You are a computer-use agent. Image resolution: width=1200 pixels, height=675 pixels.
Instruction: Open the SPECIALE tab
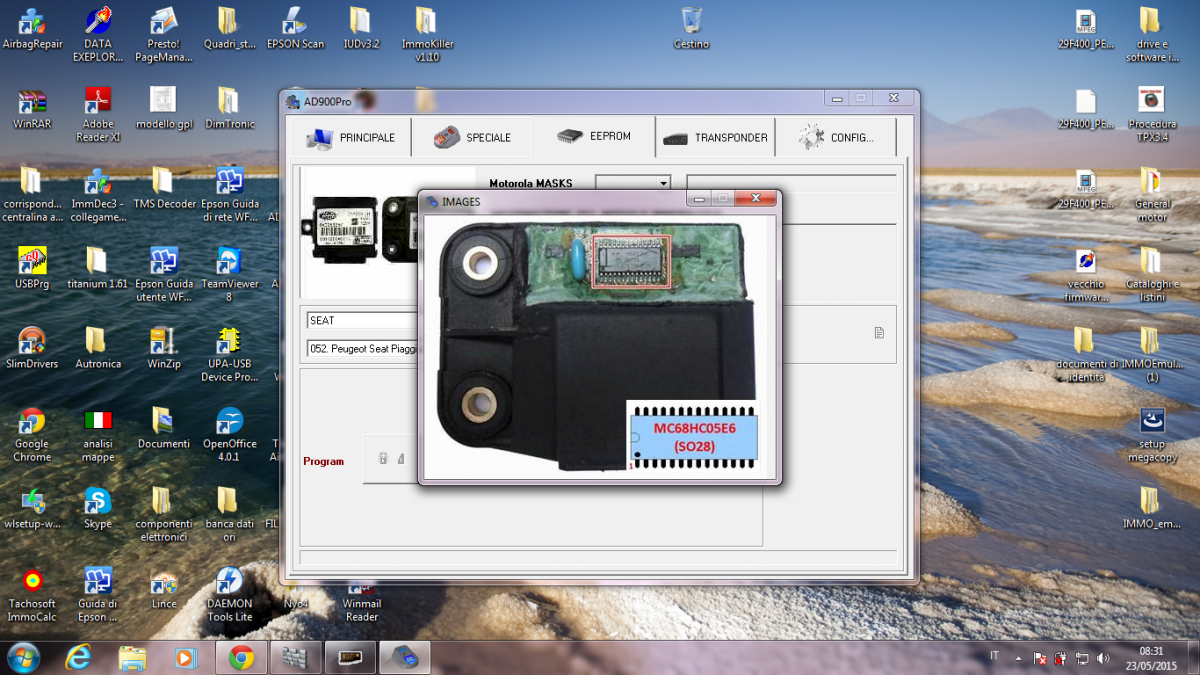coord(472,137)
